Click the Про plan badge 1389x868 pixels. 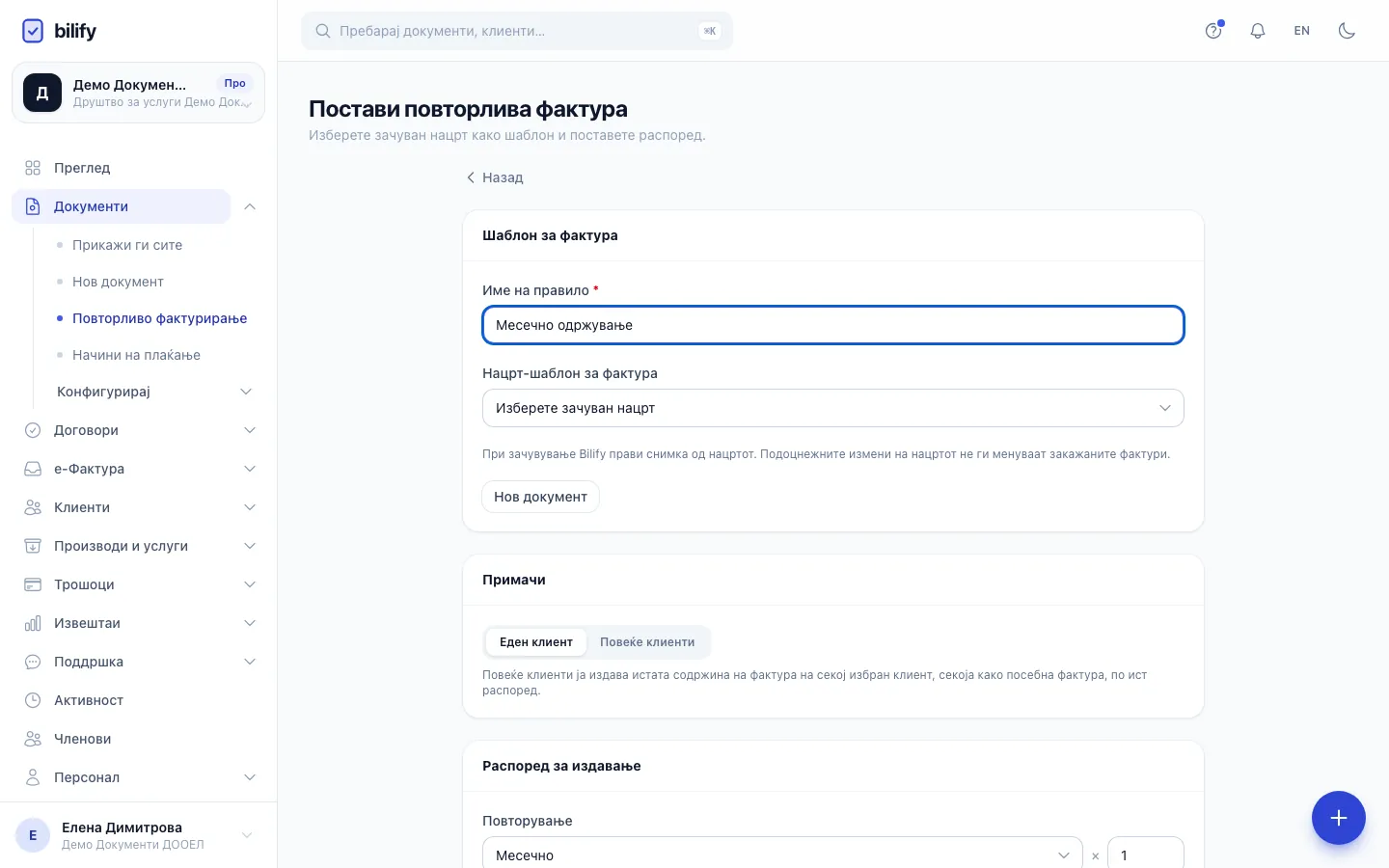[x=234, y=83]
